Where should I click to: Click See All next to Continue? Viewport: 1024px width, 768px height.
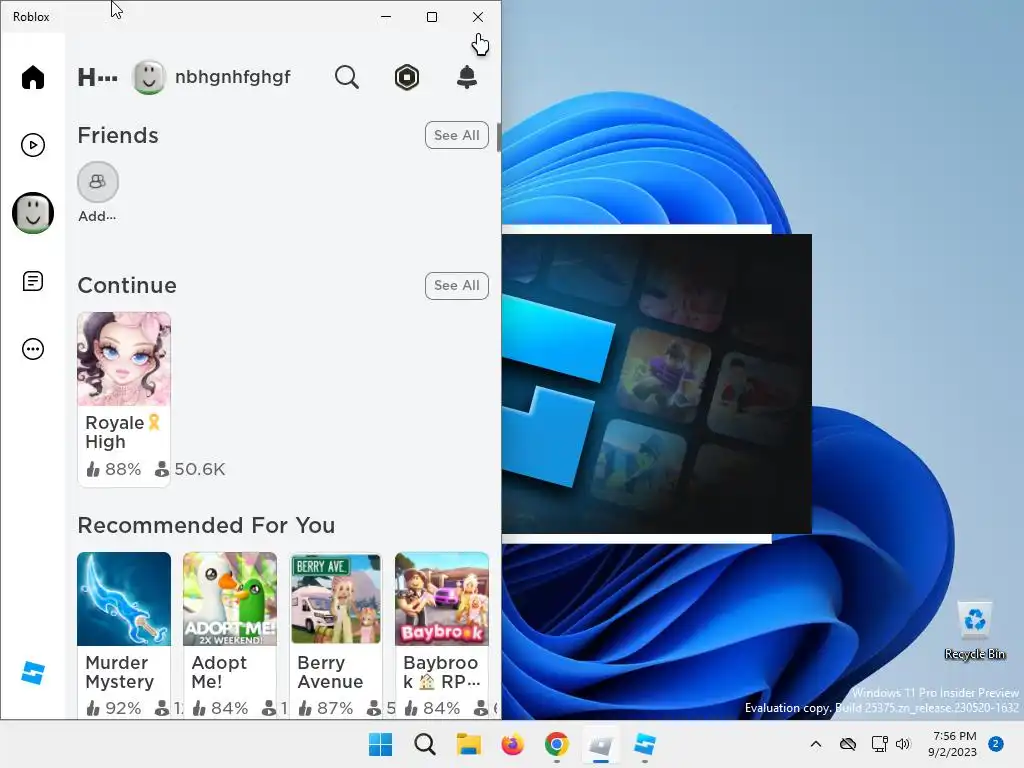456,285
